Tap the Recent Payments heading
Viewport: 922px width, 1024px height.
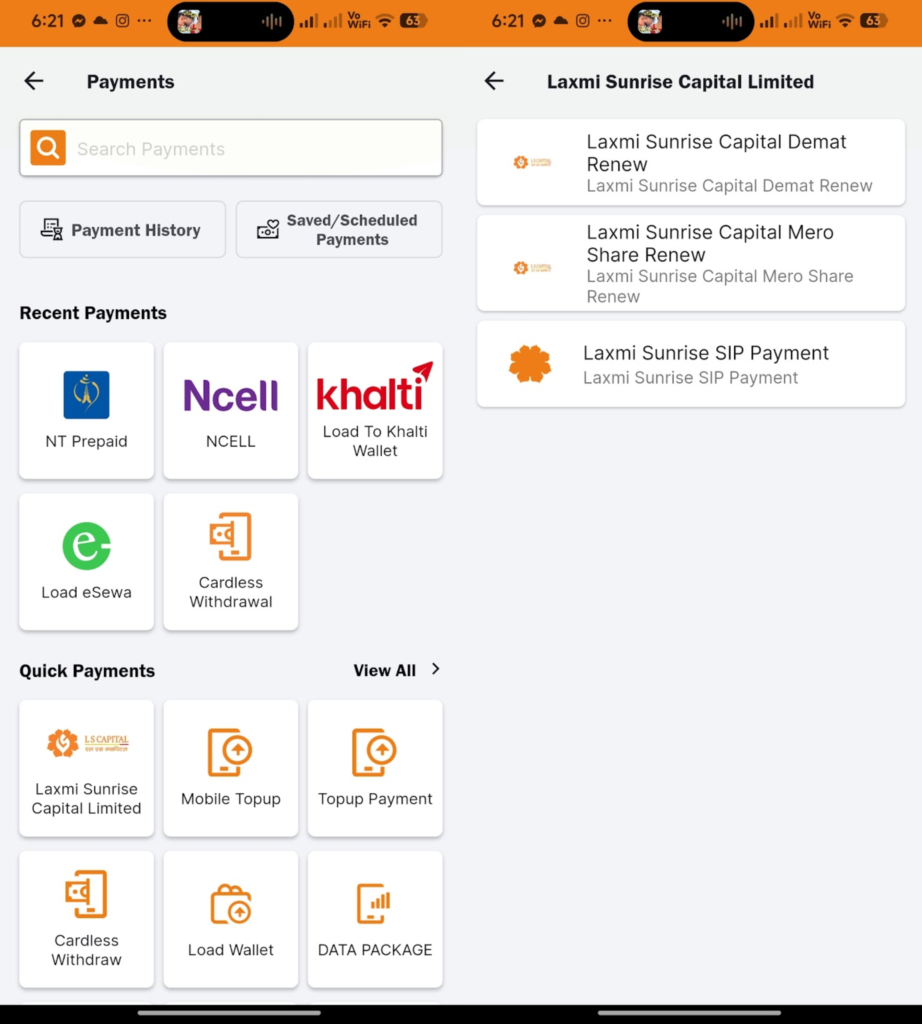(x=93, y=313)
